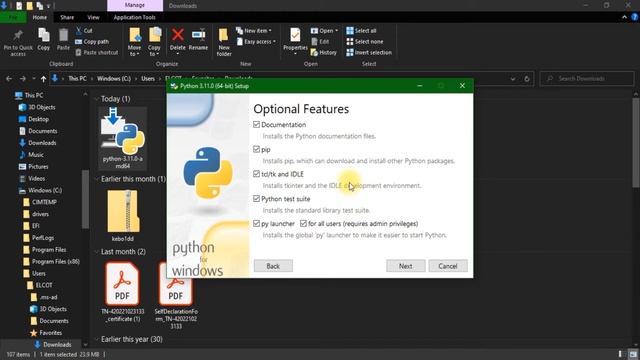The height and width of the screenshot is (360, 640).
Task: Click the Copy ribbon icon
Action: click(x=43, y=40)
